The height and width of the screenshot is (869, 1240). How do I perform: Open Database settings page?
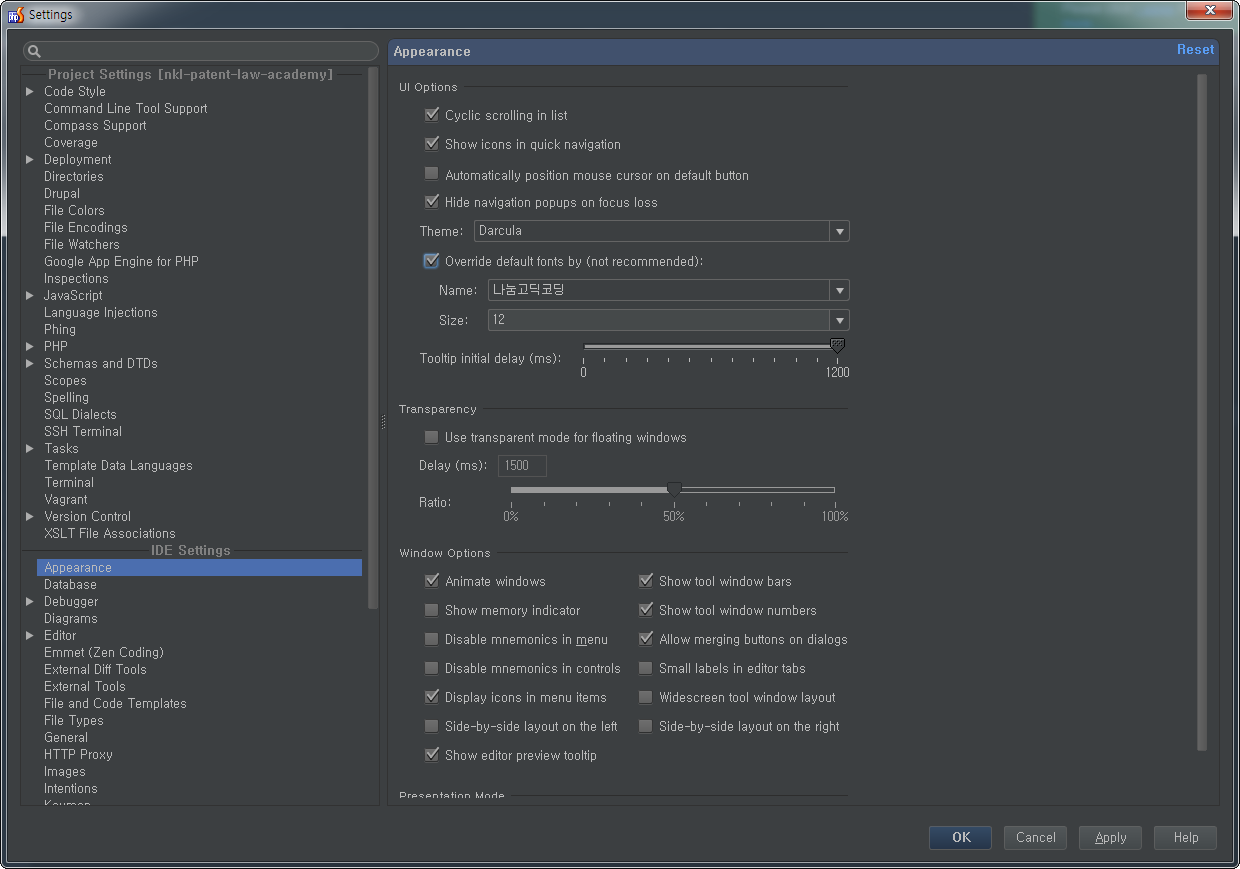(70, 584)
